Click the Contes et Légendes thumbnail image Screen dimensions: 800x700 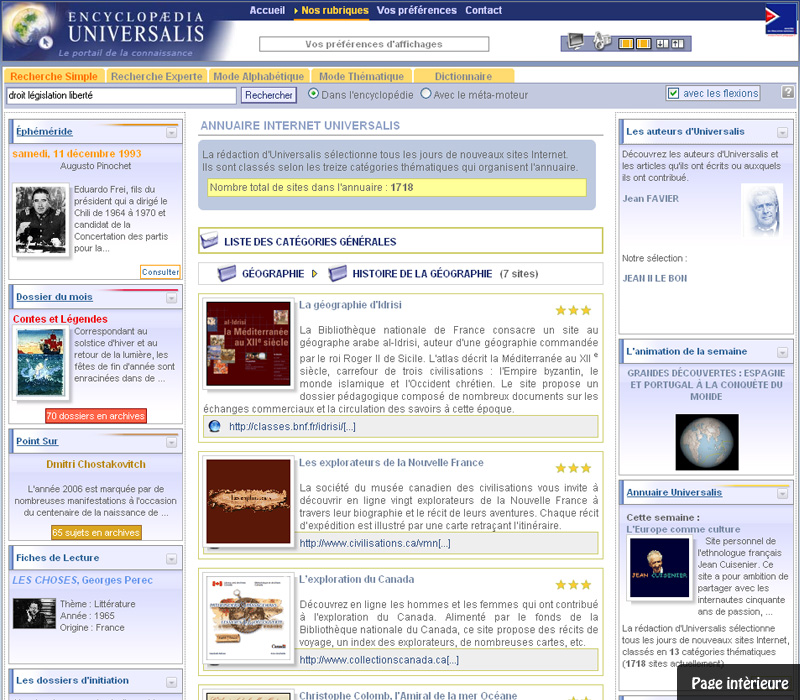(x=40, y=362)
